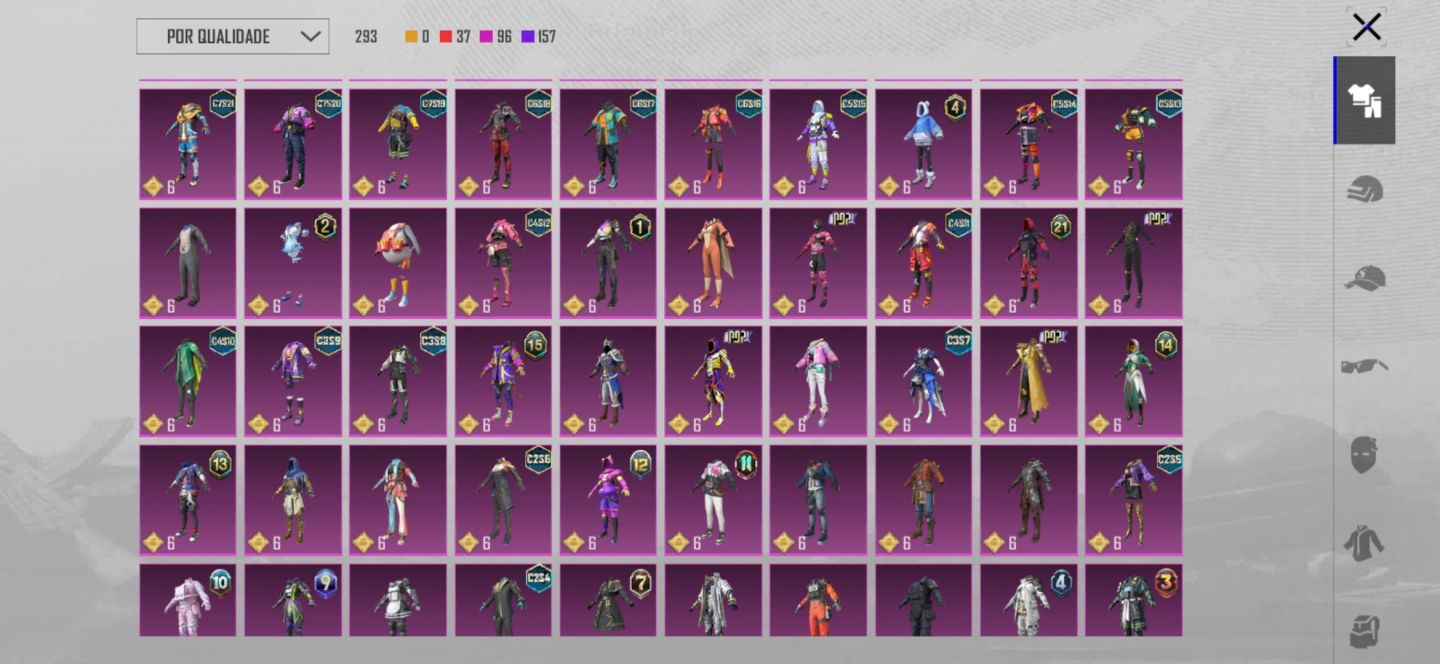The width and height of the screenshot is (1440, 664).
Task: Select the outfit tagged C6S17
Action: tap(608, 144)
